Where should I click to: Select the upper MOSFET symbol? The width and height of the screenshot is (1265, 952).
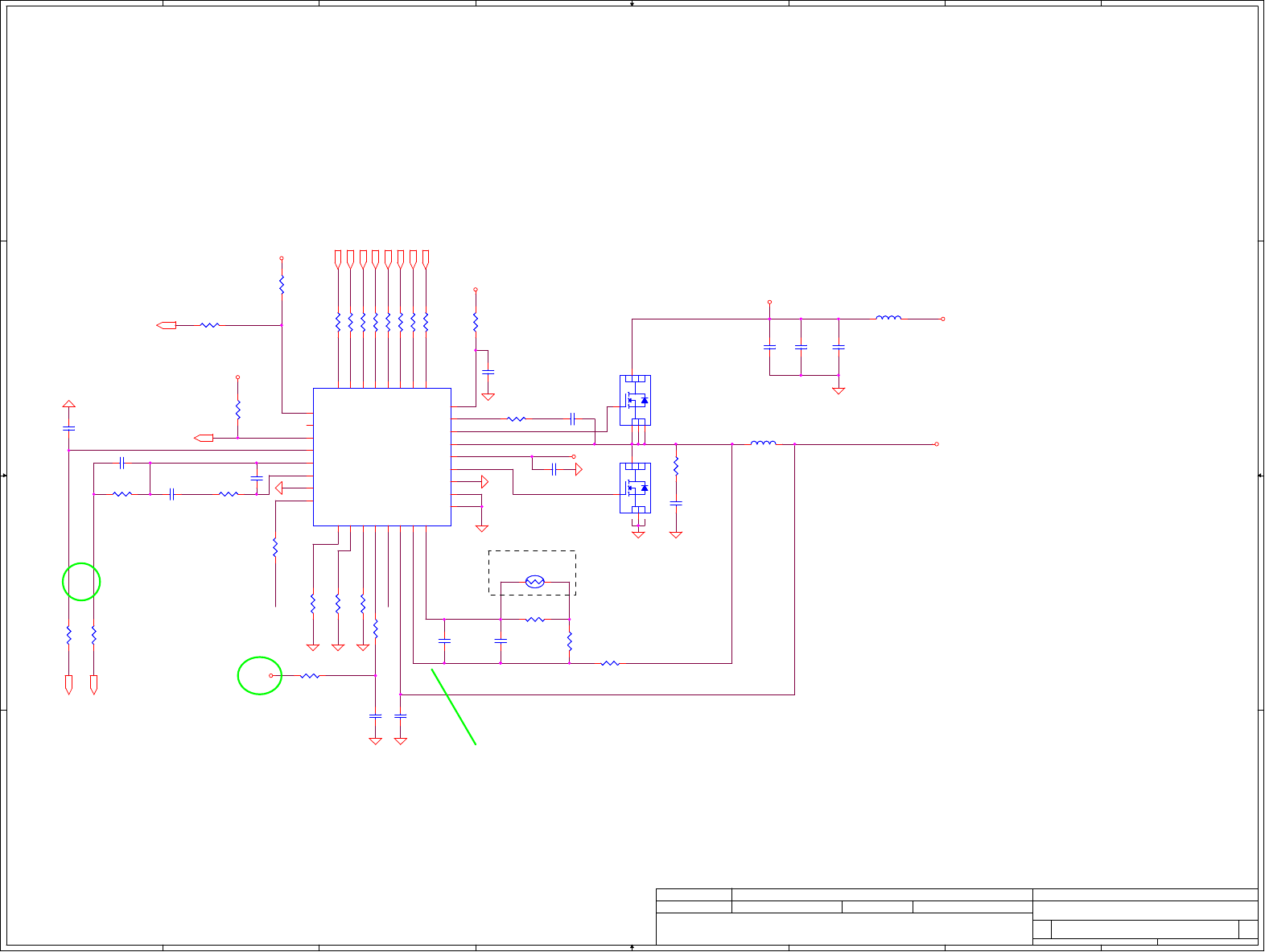[x=636, y=400]
